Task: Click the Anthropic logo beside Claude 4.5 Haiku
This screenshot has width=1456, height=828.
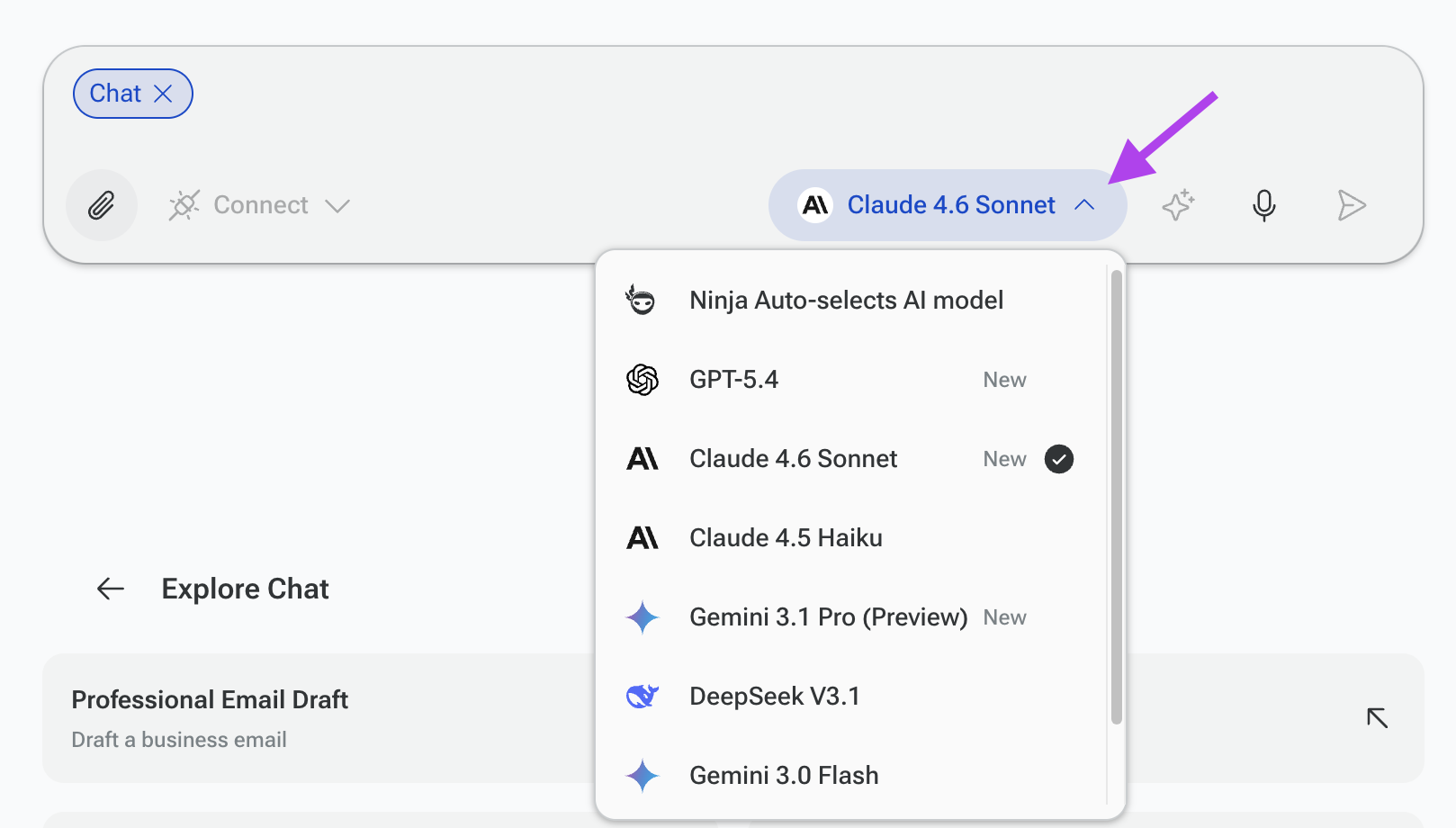Action: pos(643,538)
